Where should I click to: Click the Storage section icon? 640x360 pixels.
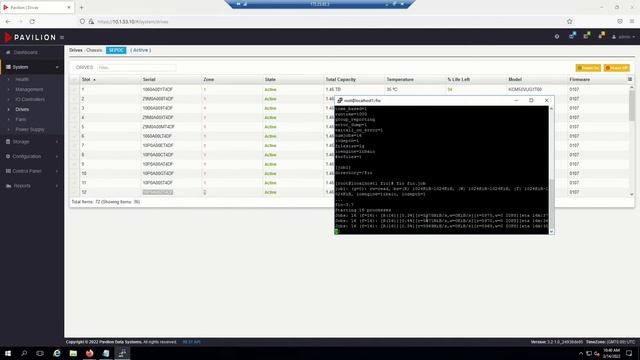tap(8, 142)
